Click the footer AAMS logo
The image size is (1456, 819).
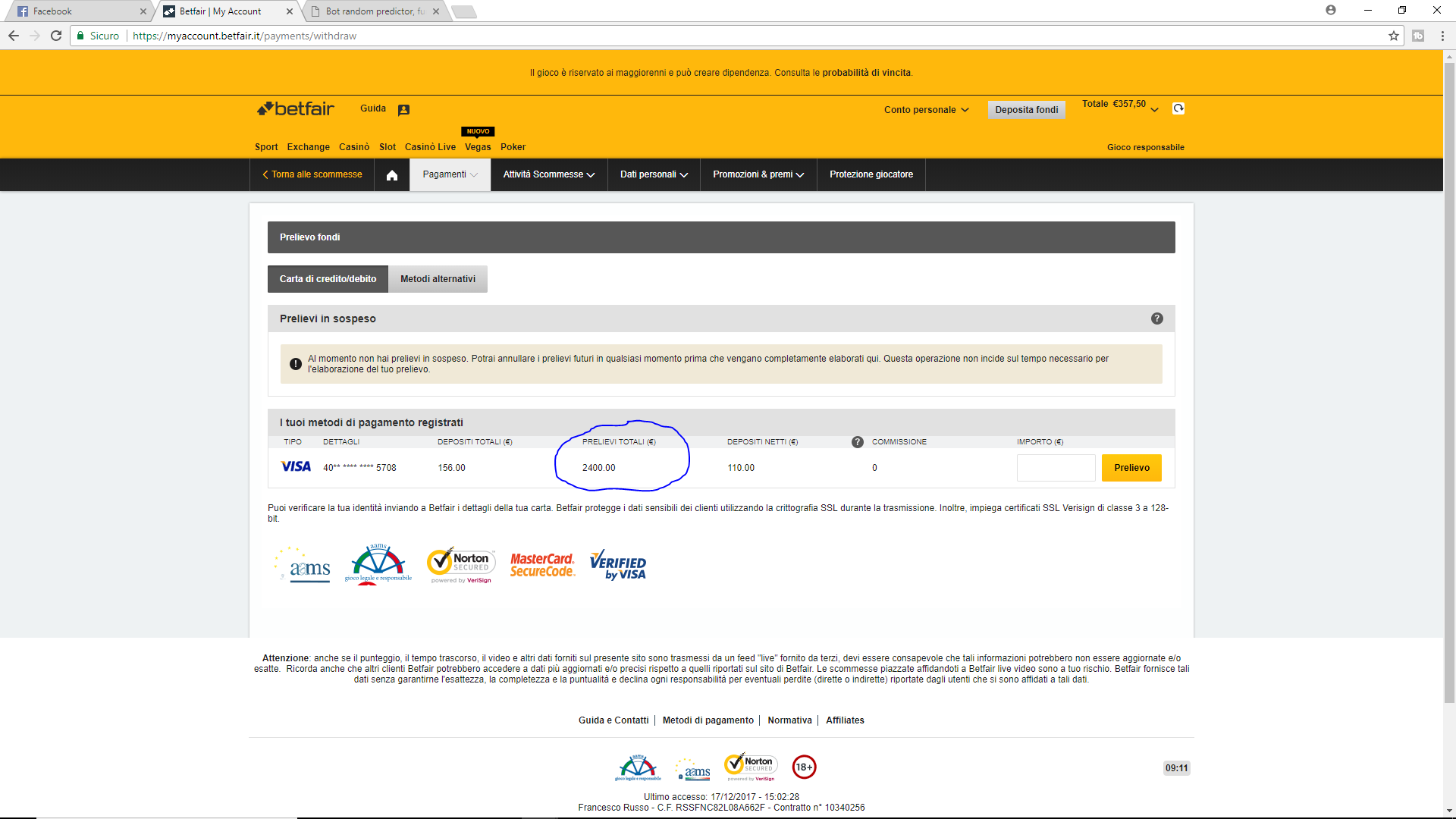click(693, 770)
